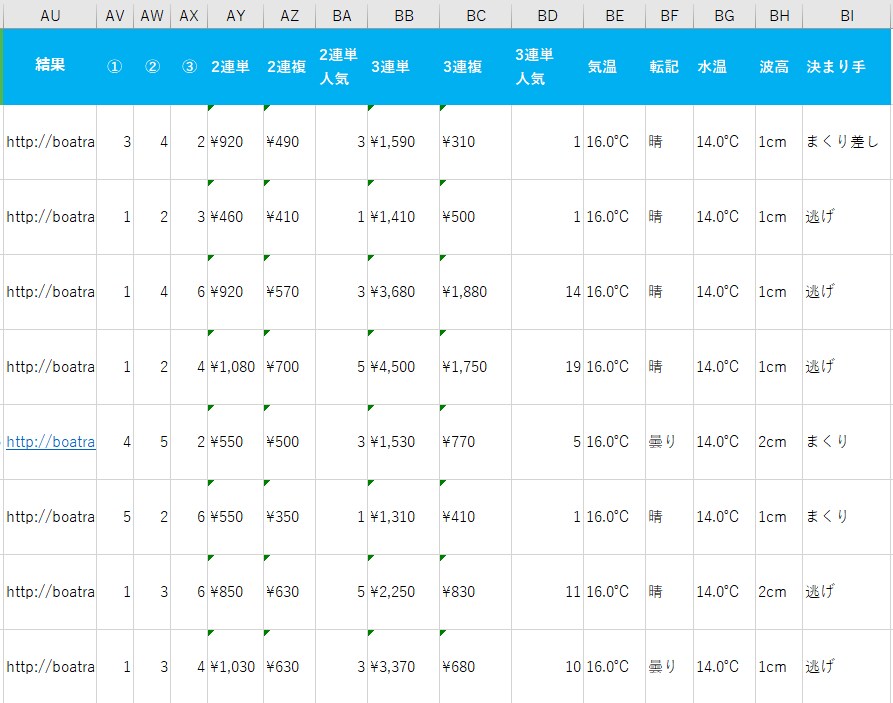Click the cell with ¥1,080
893x703 pixels.
point(236,367)
